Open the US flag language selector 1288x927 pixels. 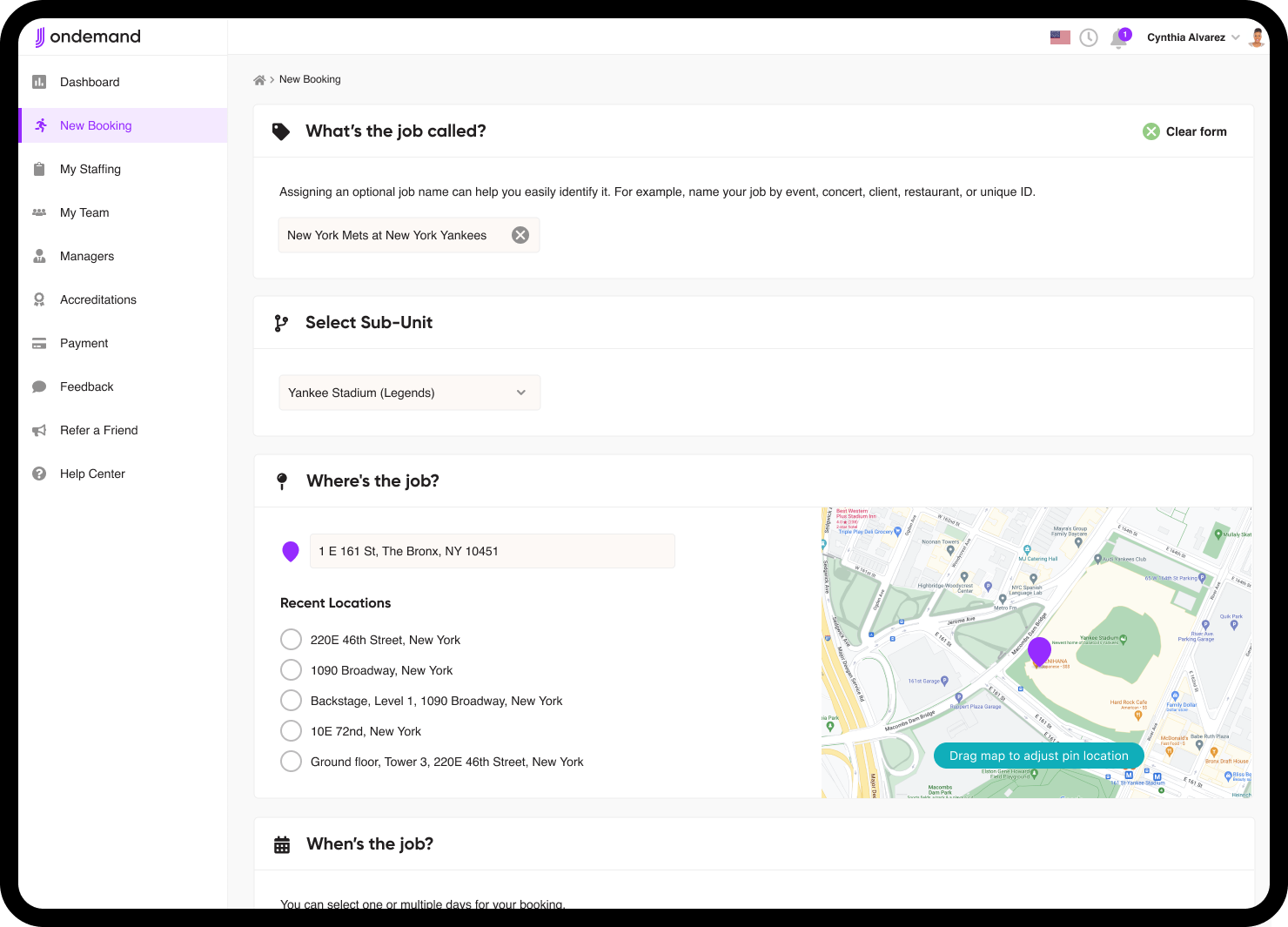pyautogui.click(x=1059, y=37)
